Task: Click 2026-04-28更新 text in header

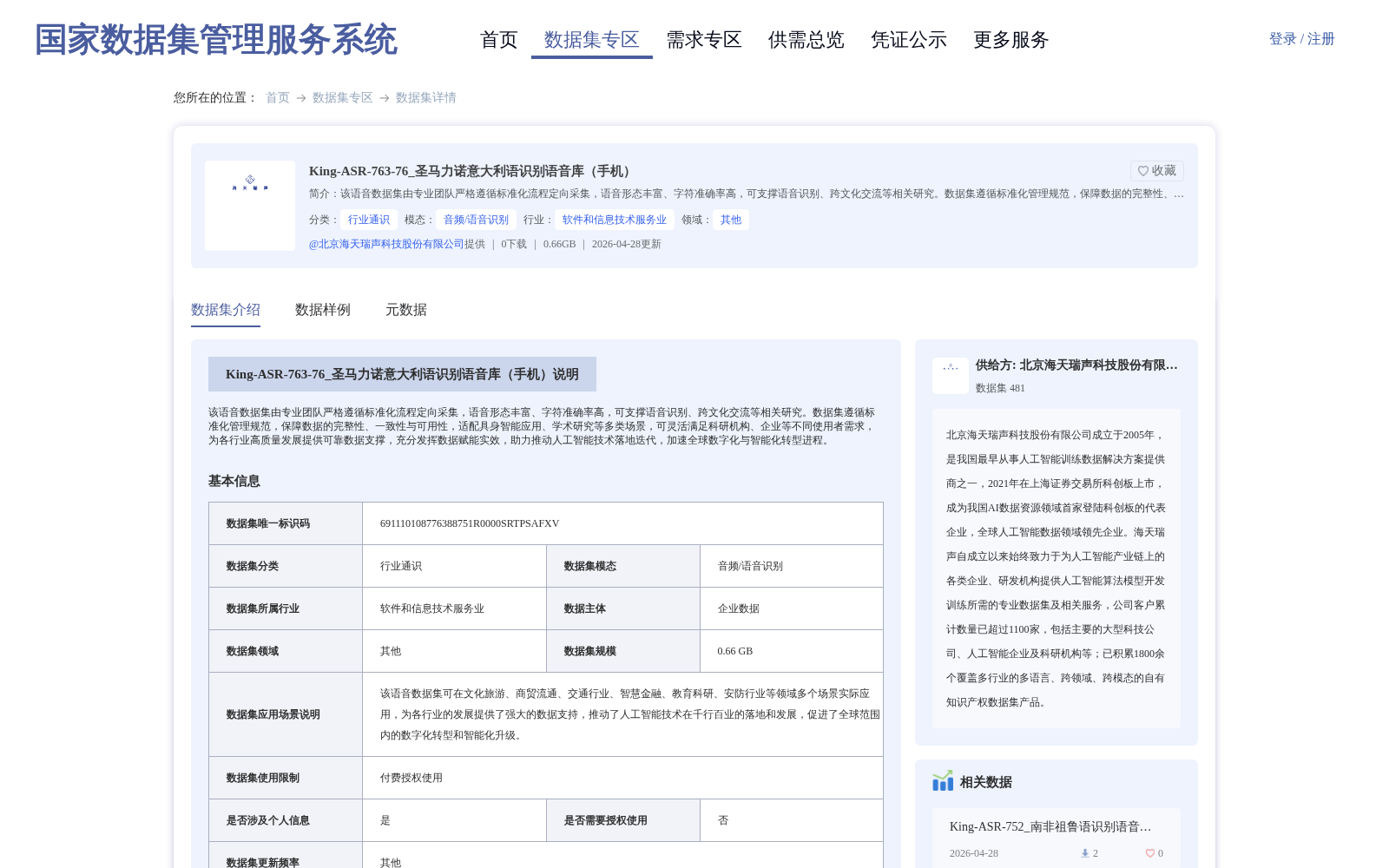Action: click(627, 244)
